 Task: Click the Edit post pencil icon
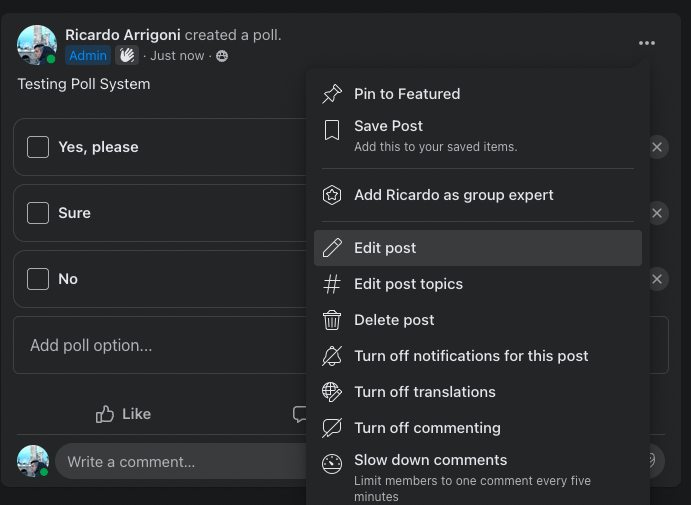click(332, 248)
